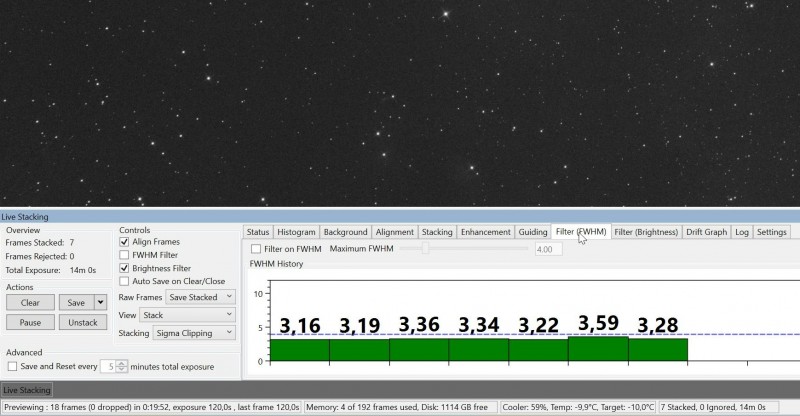
Task: Click the Total Exposure 14m 0s text
Action: click(51, 270)
